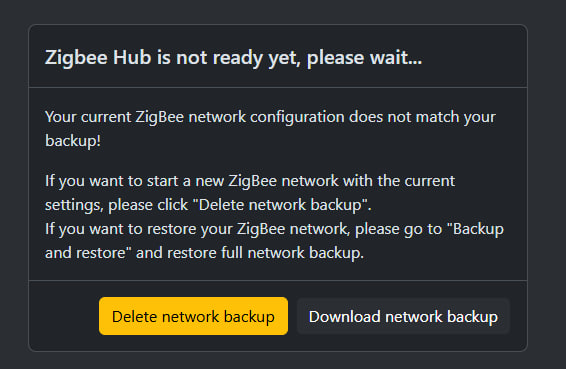Click the word 'settings,' in the message body

pos(74,205)
